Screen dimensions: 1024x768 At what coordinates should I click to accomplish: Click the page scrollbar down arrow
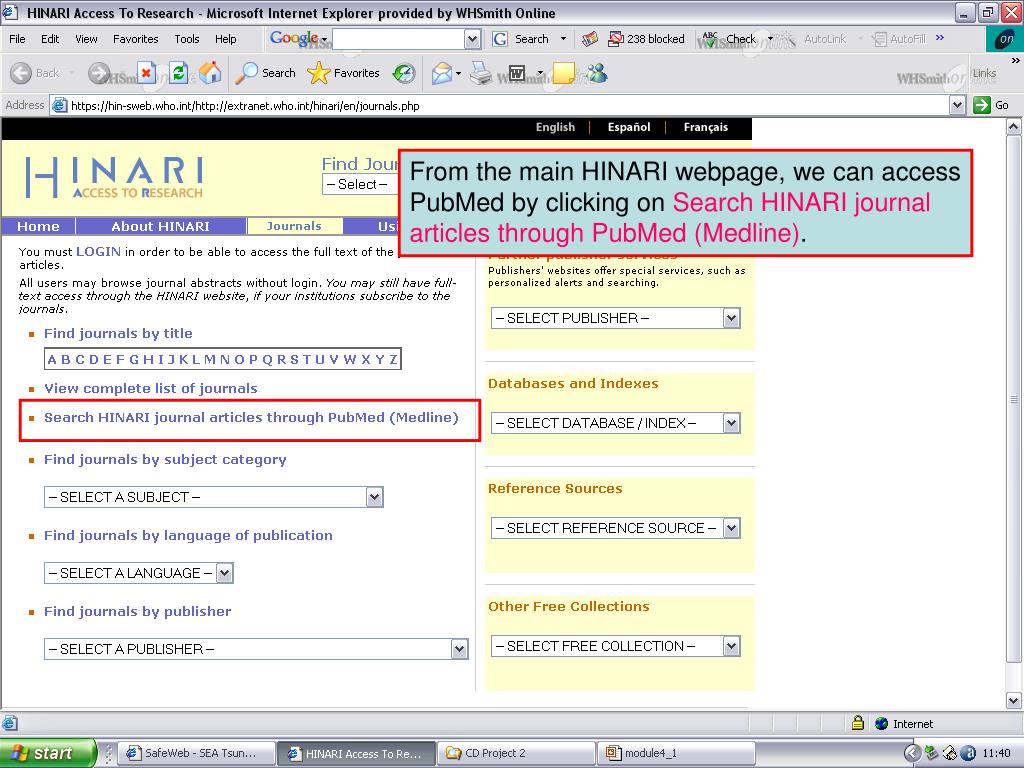coord(1014,701)
